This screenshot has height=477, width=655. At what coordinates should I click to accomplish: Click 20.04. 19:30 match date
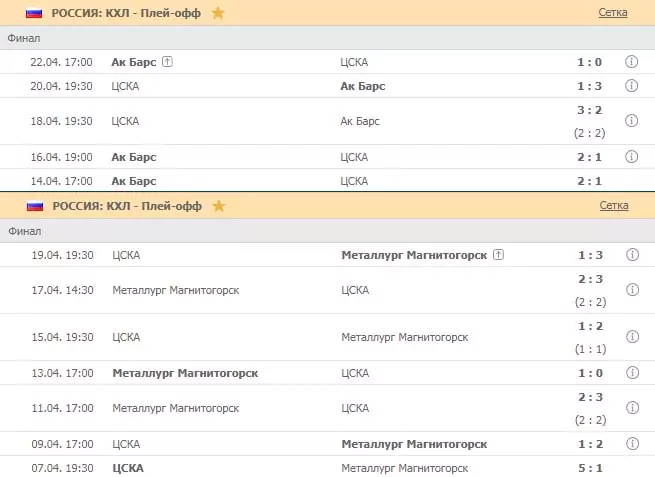point(61,86)
